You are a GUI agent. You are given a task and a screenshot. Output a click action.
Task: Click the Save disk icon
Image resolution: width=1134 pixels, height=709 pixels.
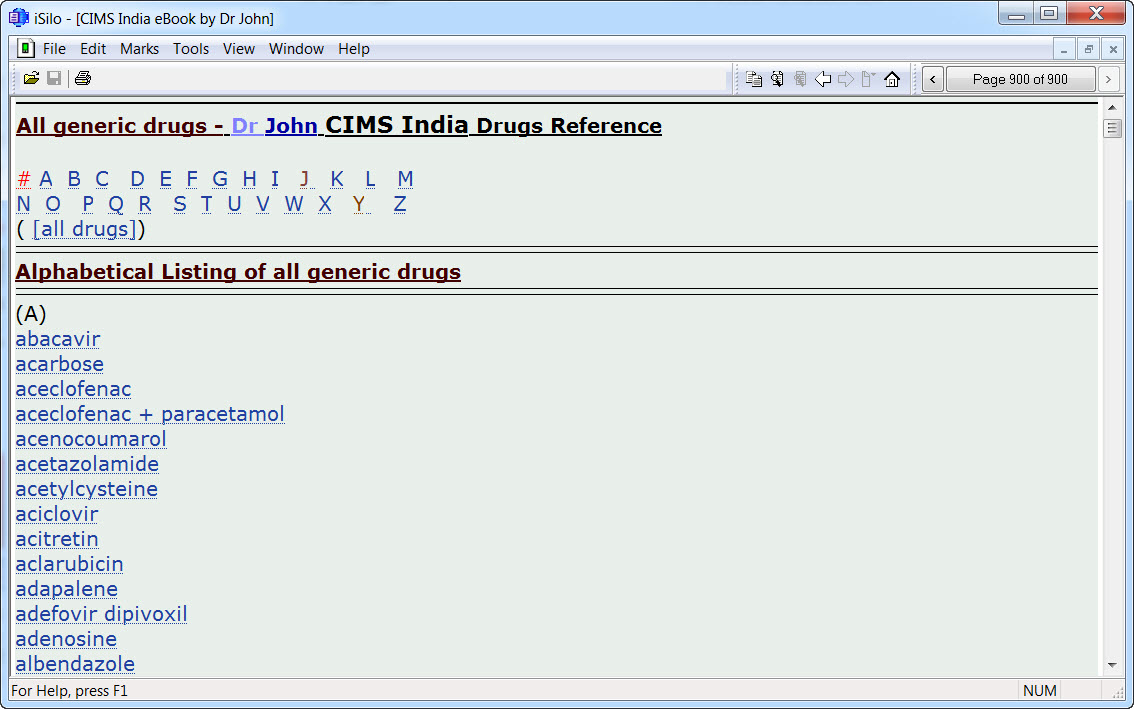coord(54,78)
